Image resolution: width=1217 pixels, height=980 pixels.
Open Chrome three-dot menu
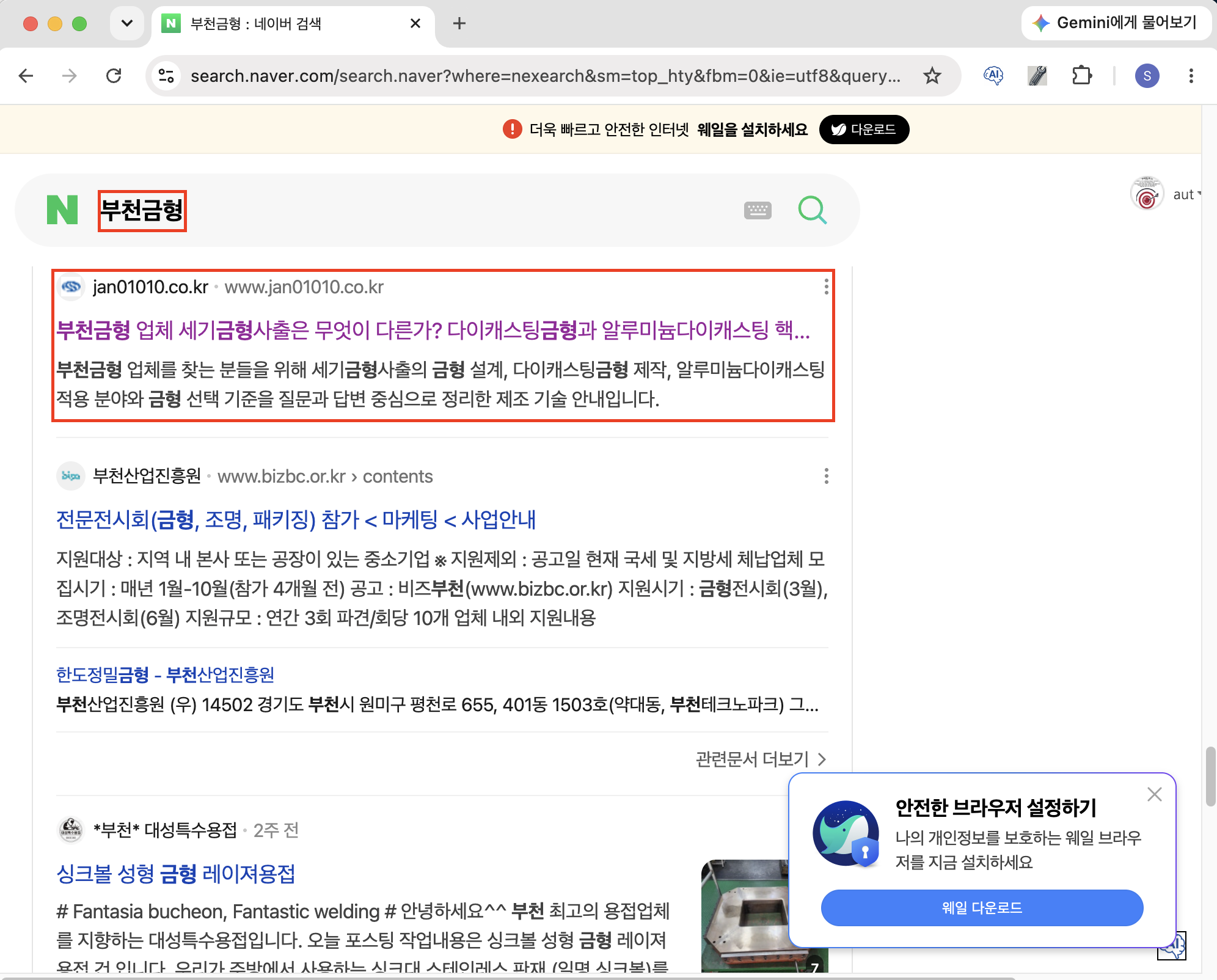tap(1191, 76)
